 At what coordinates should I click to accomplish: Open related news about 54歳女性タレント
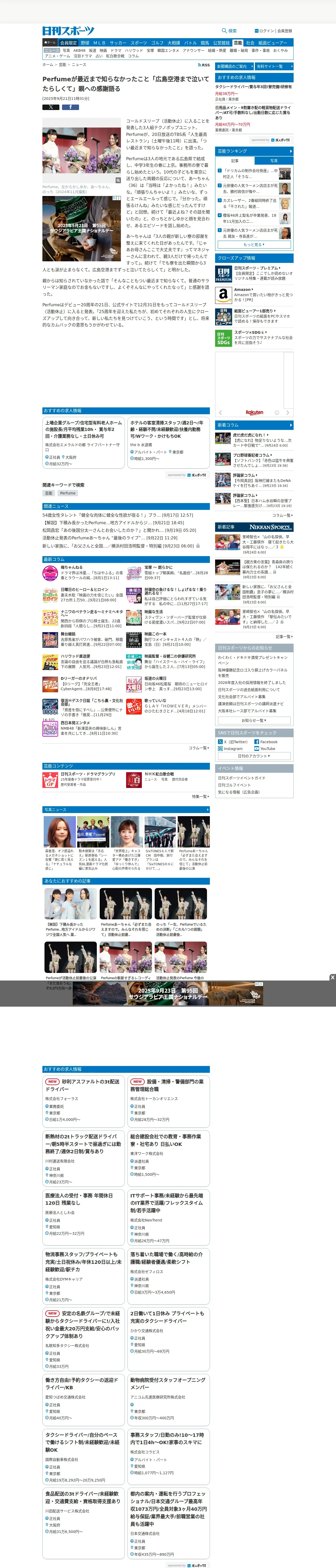tap(118, 515)
